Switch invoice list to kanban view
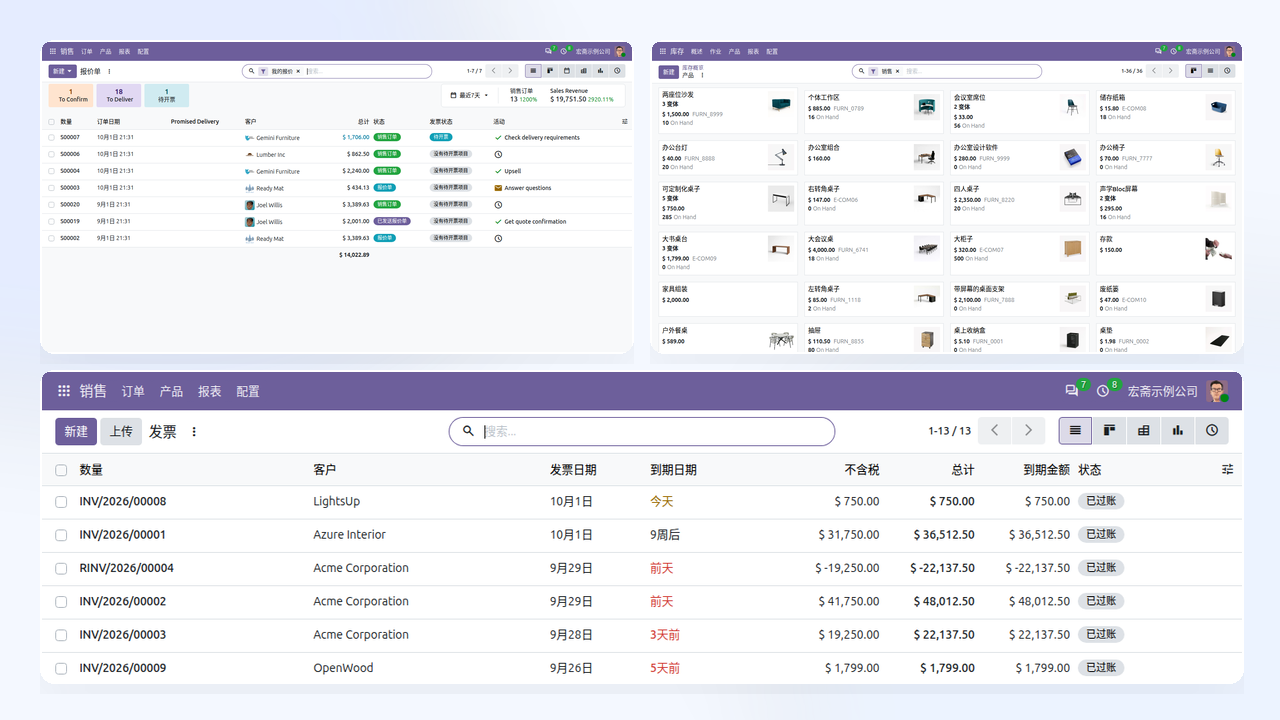This screenshot has height=720, width=1280. point(1110,430)
